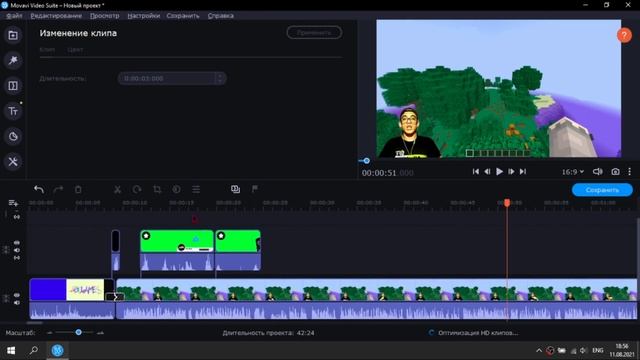Click the blue Сохранить export button
This screenshot has height=360, width=640.
tap(602, 190)
